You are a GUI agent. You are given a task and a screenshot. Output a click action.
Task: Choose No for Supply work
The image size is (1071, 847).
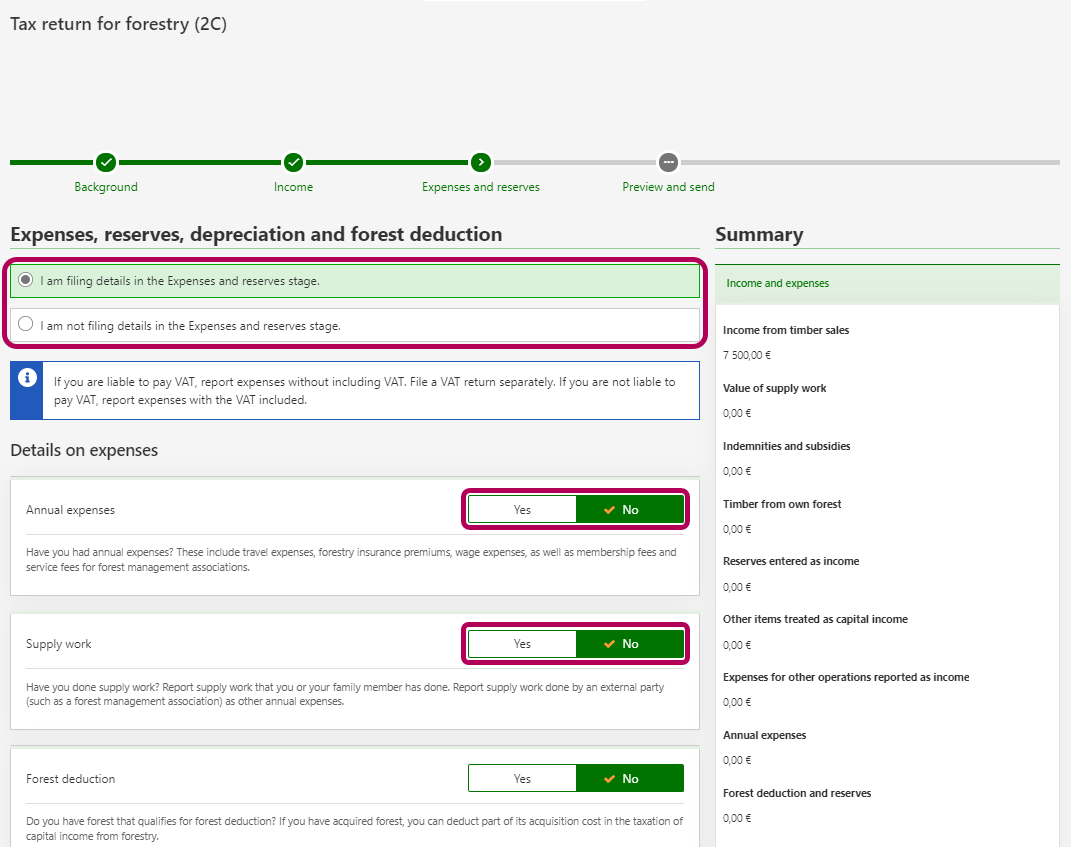[x=630, y=644]
